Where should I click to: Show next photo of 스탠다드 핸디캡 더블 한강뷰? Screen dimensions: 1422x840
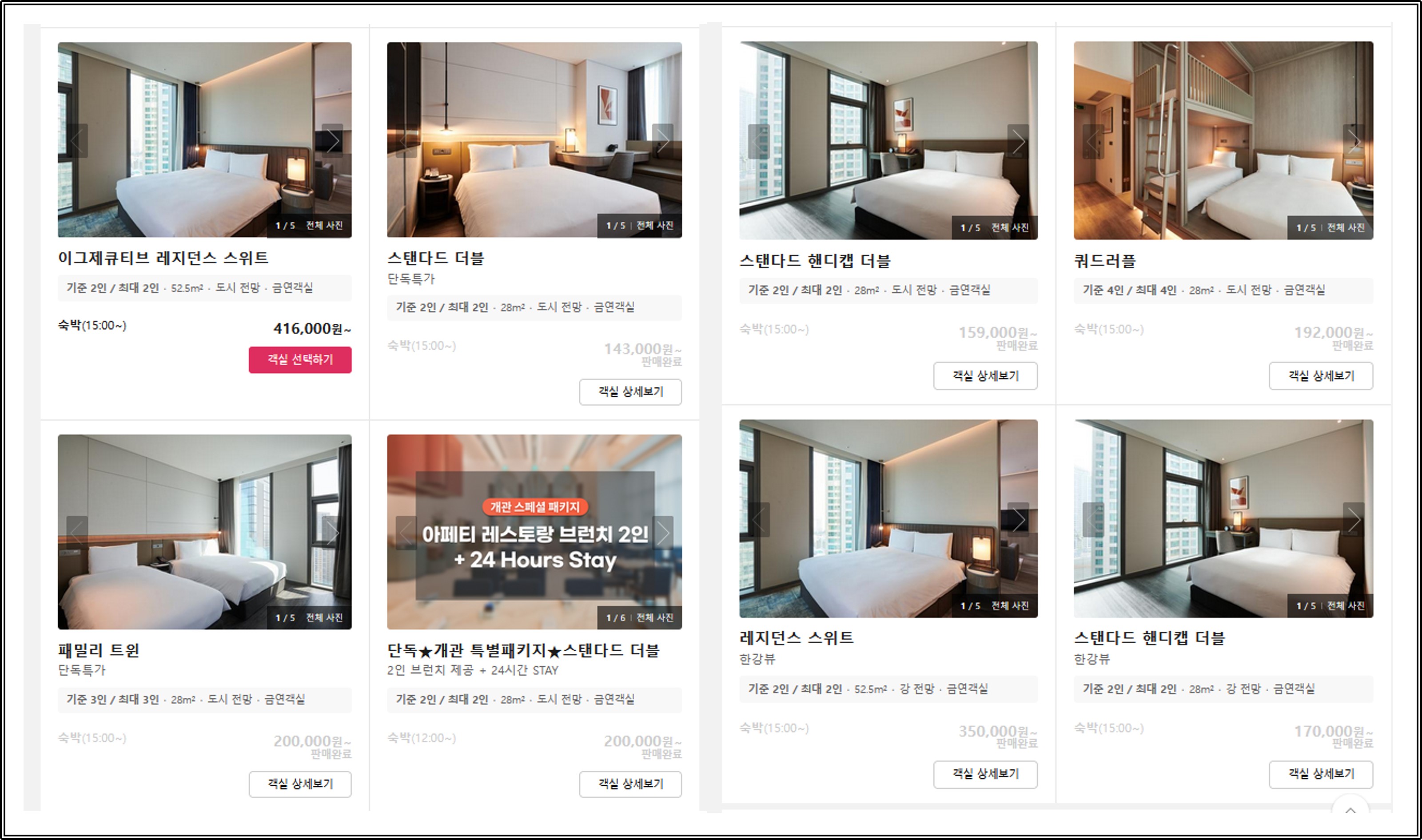[x=1354, y=520]
